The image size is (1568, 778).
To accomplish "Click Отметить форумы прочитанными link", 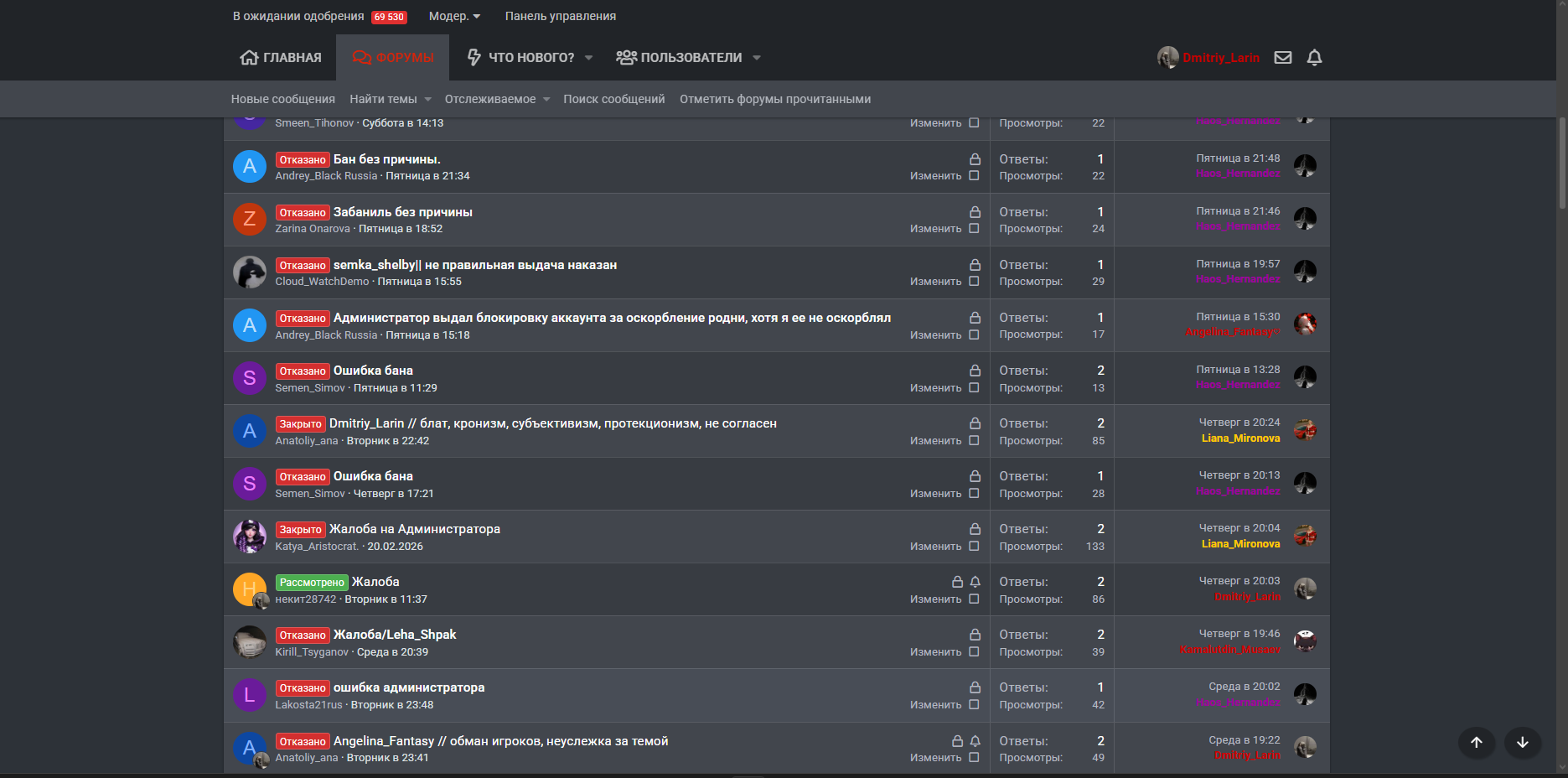I will coord(775,99).
